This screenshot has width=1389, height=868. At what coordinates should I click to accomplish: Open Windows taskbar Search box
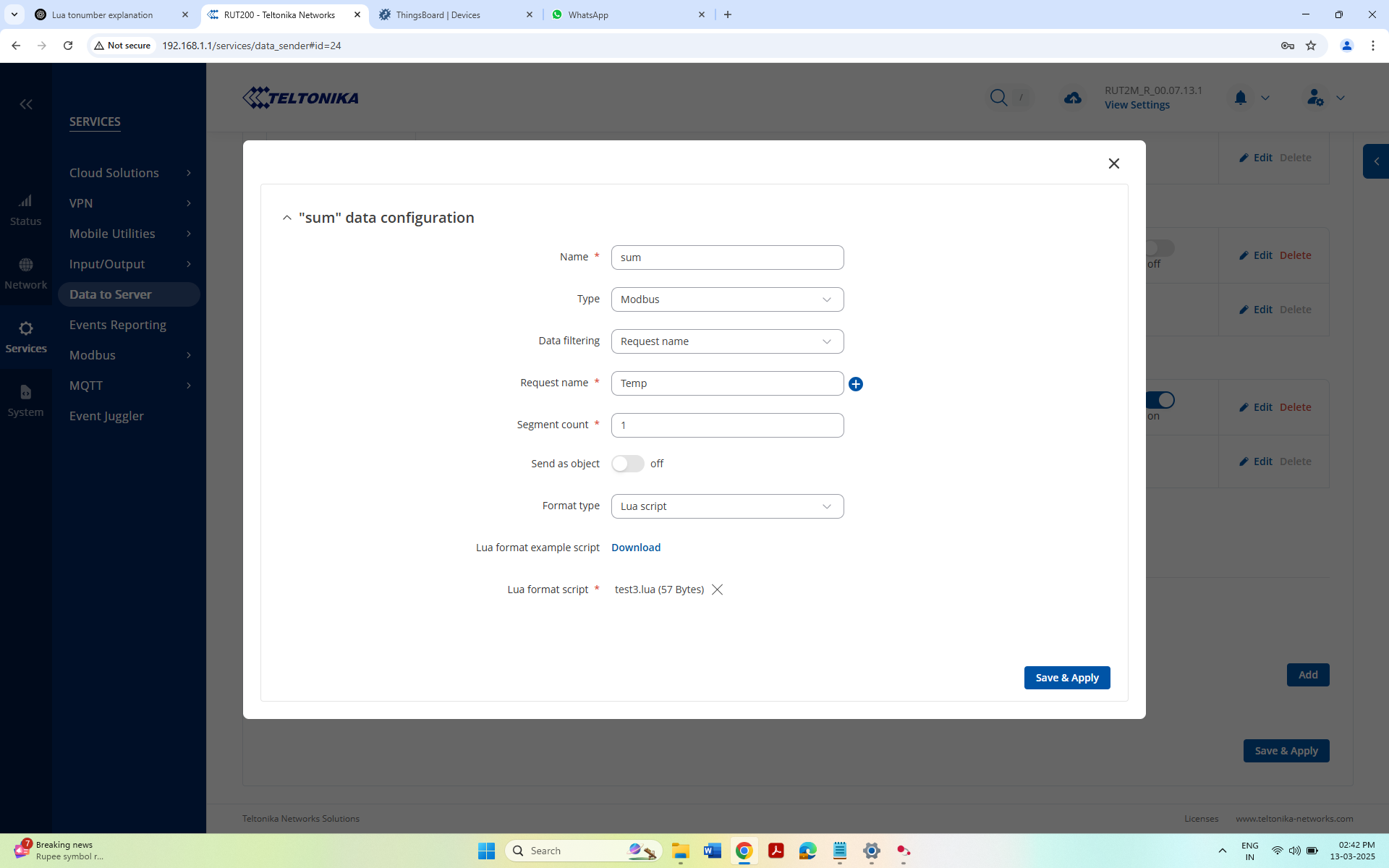585,851
